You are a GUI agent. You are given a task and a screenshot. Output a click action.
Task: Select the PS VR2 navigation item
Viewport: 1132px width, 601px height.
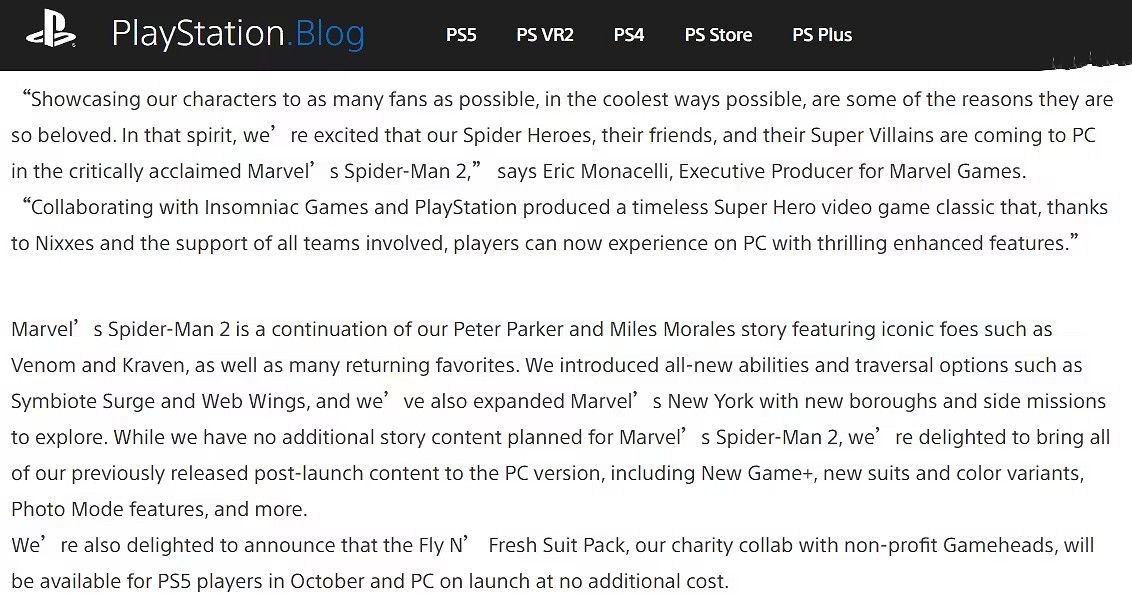pos(545,35)
